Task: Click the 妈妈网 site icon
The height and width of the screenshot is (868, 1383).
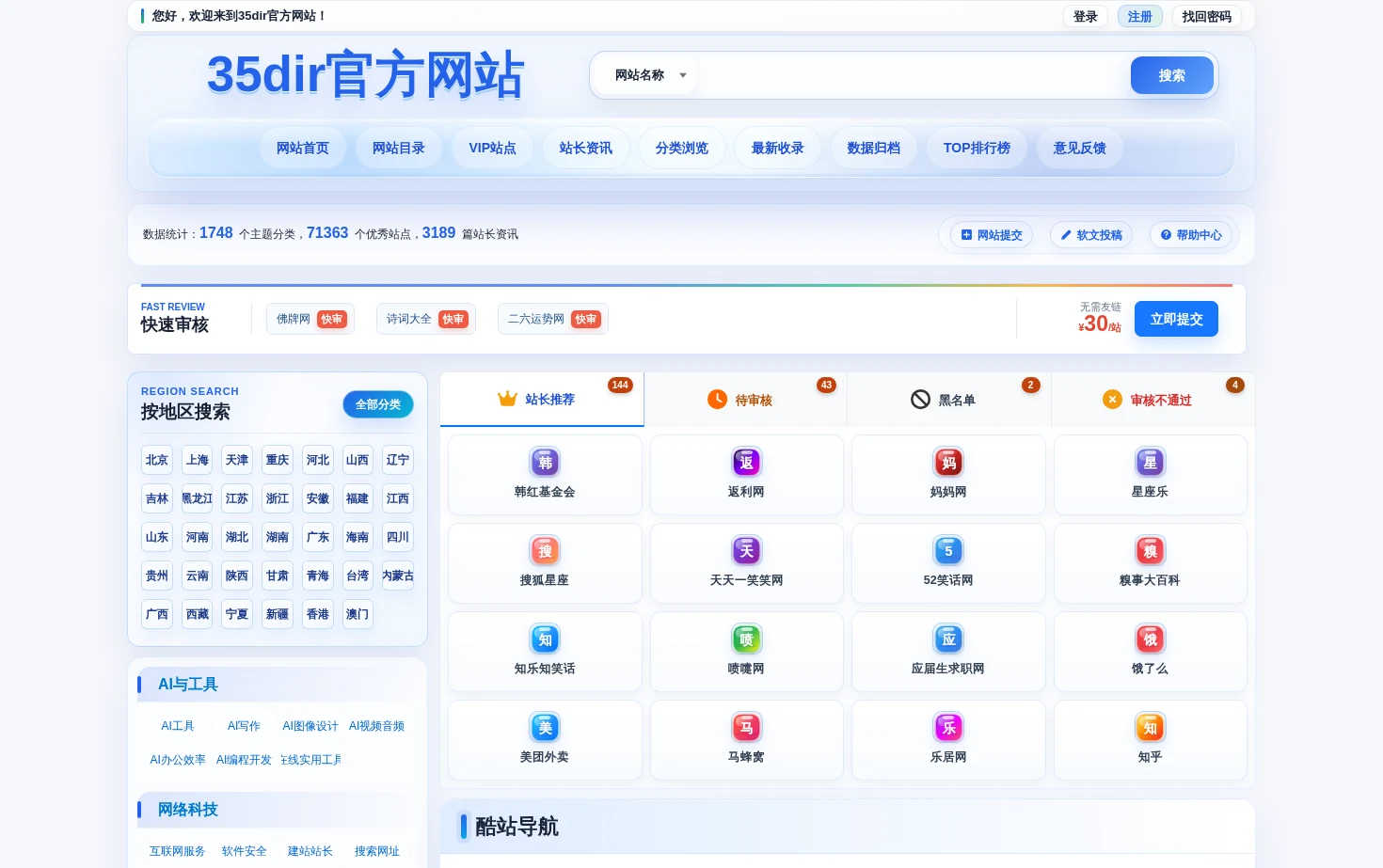Action: tap(948, 462)
